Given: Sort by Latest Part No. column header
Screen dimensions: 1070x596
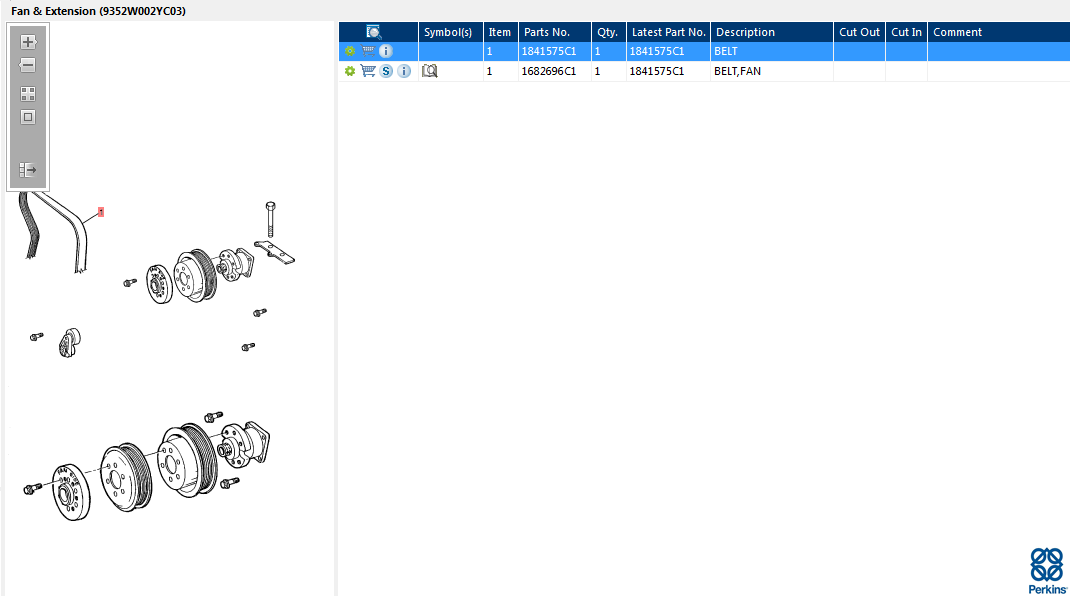Looking at the screenshot, I should coord(668,32).
